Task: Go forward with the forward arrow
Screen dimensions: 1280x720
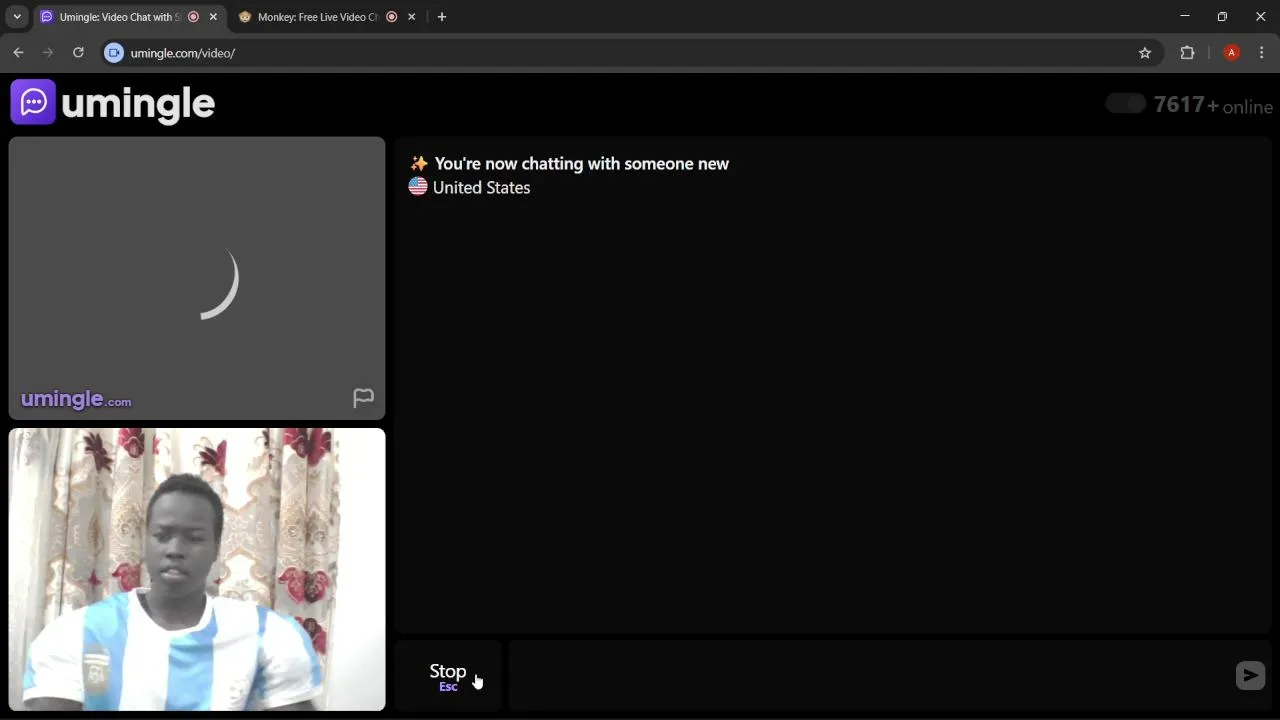Action: click(48, 53)
